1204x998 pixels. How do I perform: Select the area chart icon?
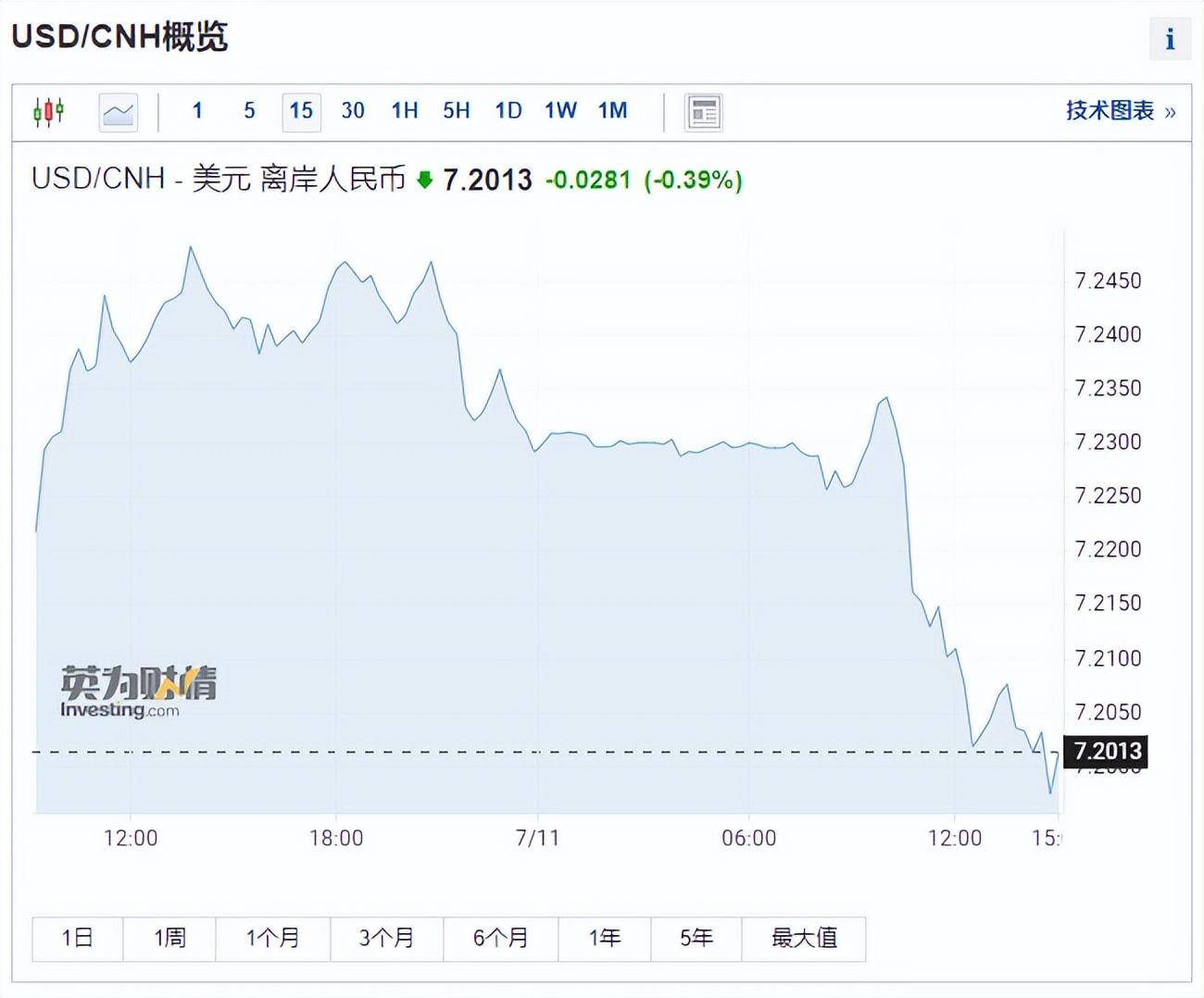click(119, 112)
